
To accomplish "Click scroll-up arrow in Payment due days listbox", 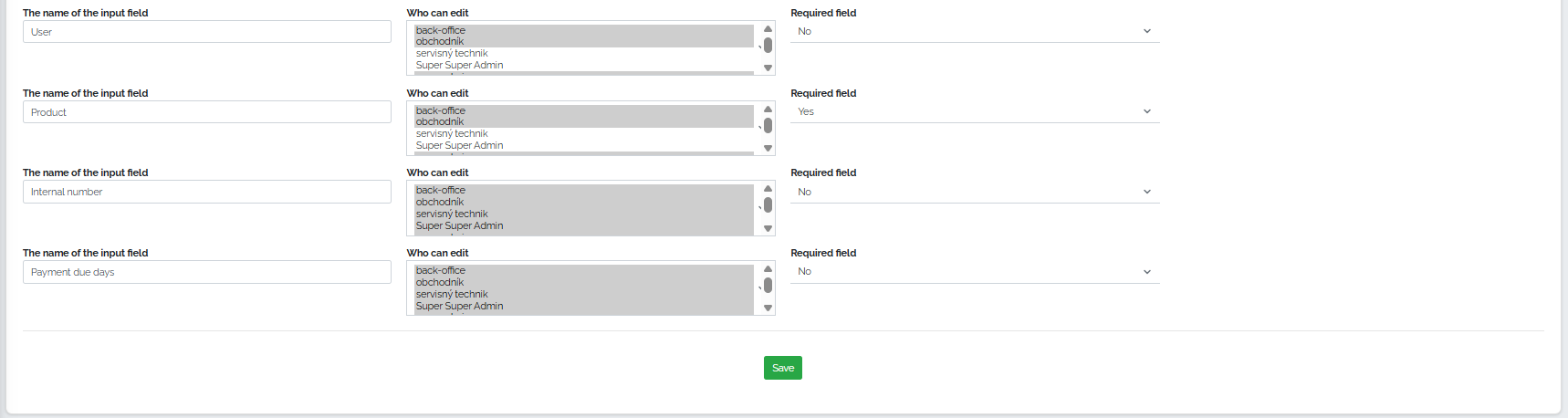I will pyautogui.click(x=768, y=269).
